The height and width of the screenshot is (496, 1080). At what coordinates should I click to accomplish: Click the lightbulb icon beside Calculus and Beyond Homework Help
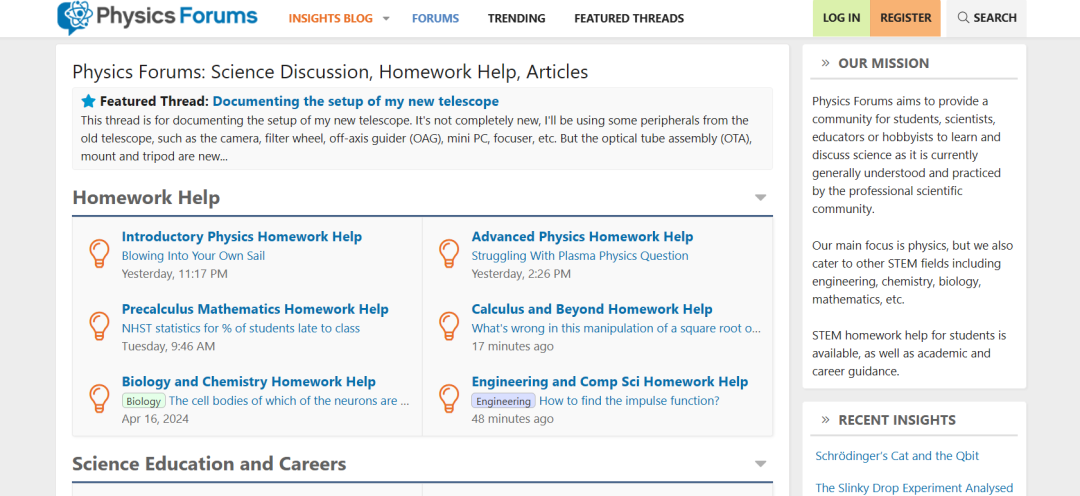pyautogui.click(x=449, y=326)
